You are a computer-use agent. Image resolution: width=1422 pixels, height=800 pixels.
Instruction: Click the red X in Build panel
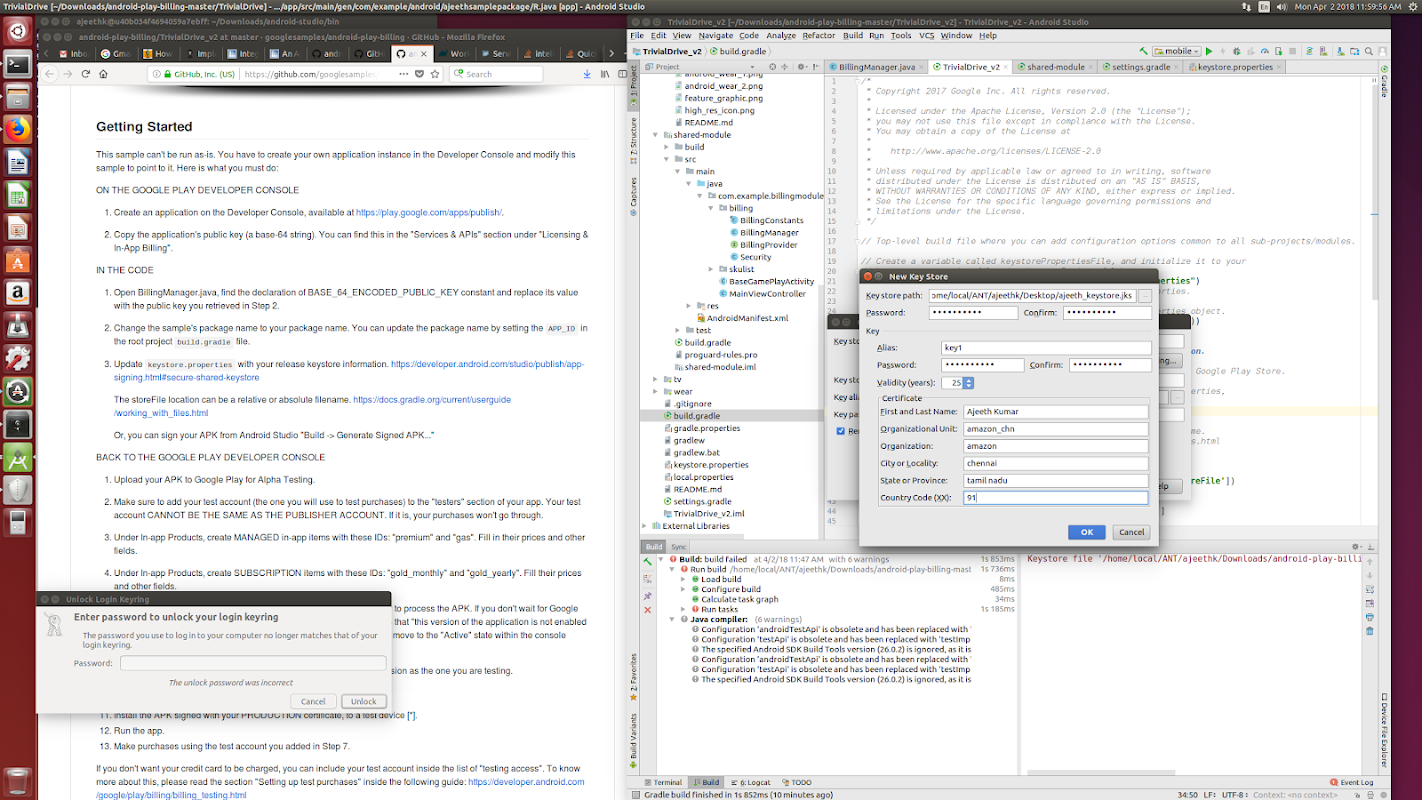tap(648, 610)
